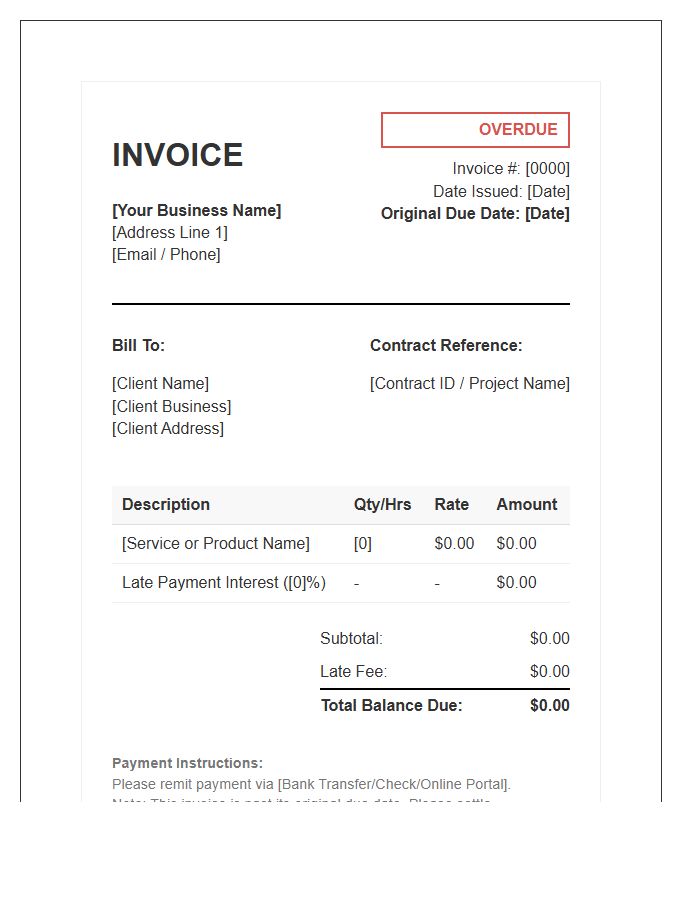
Task: Click the Rate column header
Action: tap(452, 505)
